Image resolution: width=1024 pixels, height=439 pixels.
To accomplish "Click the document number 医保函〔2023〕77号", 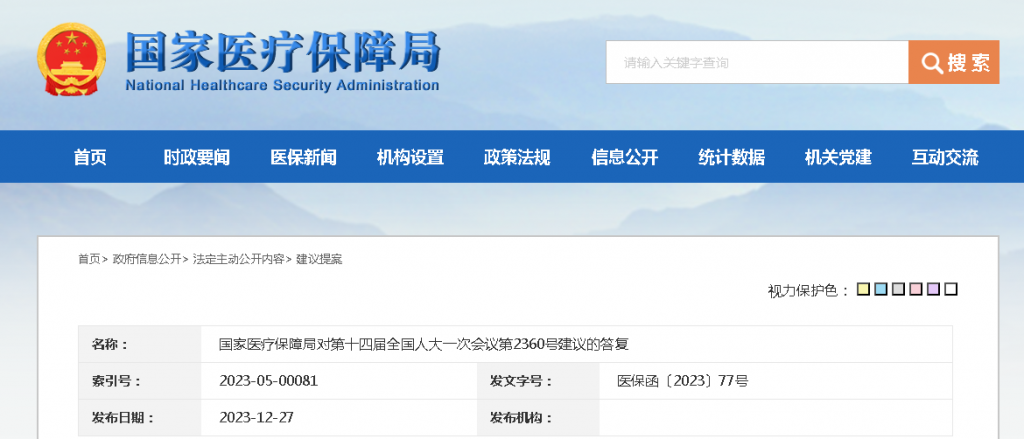I will (x=682, y=381).
